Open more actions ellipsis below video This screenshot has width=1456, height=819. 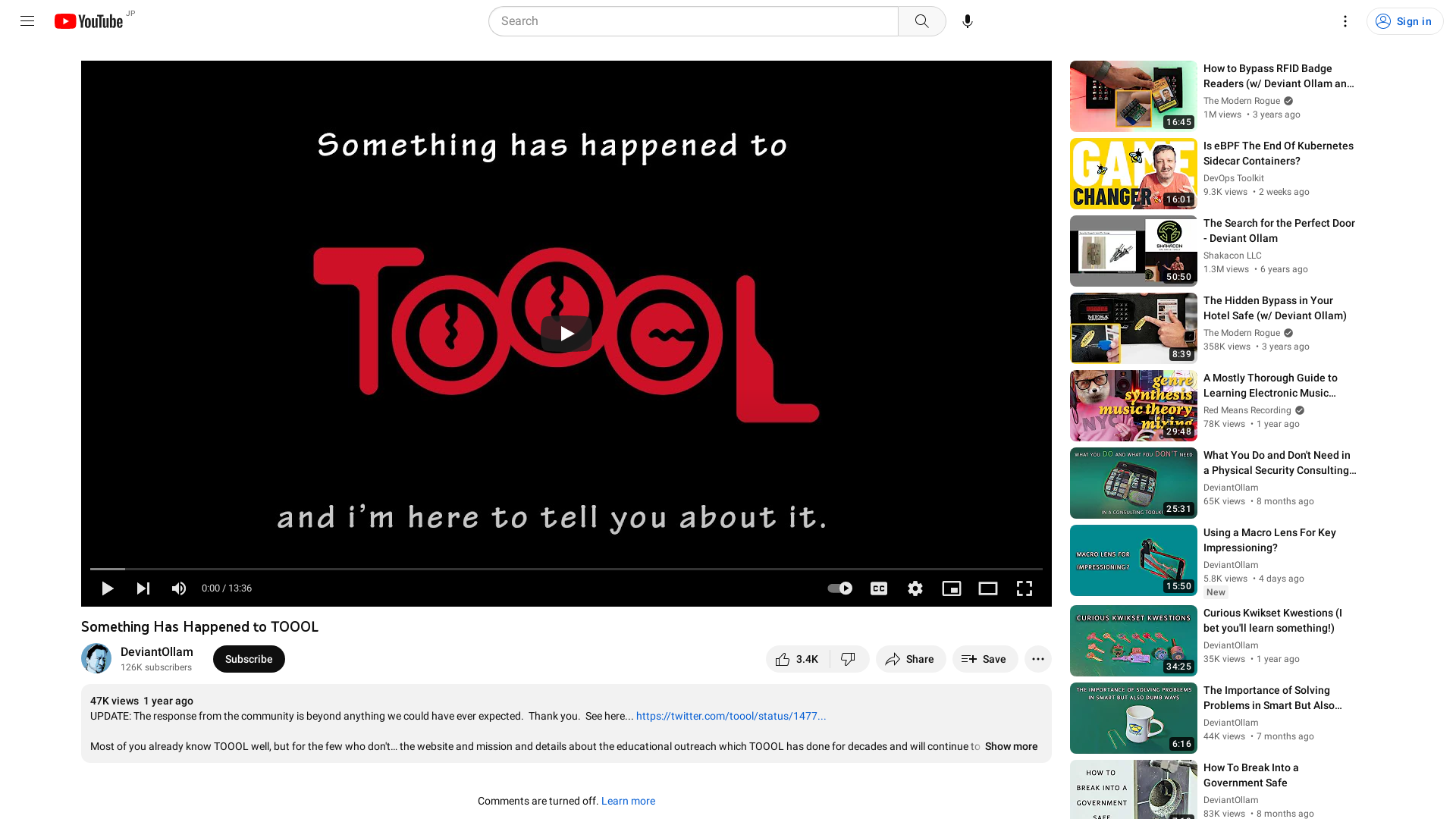click(x=1038, y=659)
